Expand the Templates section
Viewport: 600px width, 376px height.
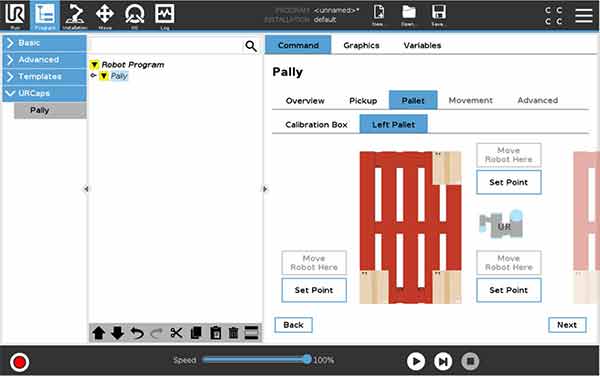point(44,77)
